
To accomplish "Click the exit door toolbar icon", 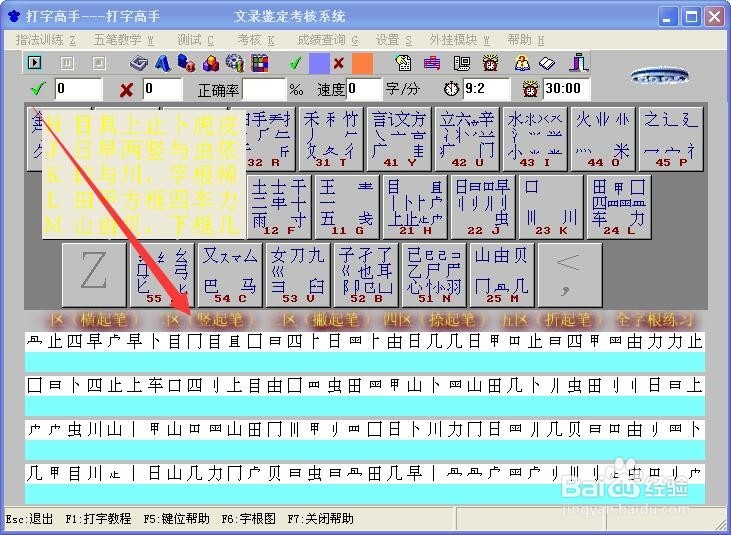I will (579, 63).
